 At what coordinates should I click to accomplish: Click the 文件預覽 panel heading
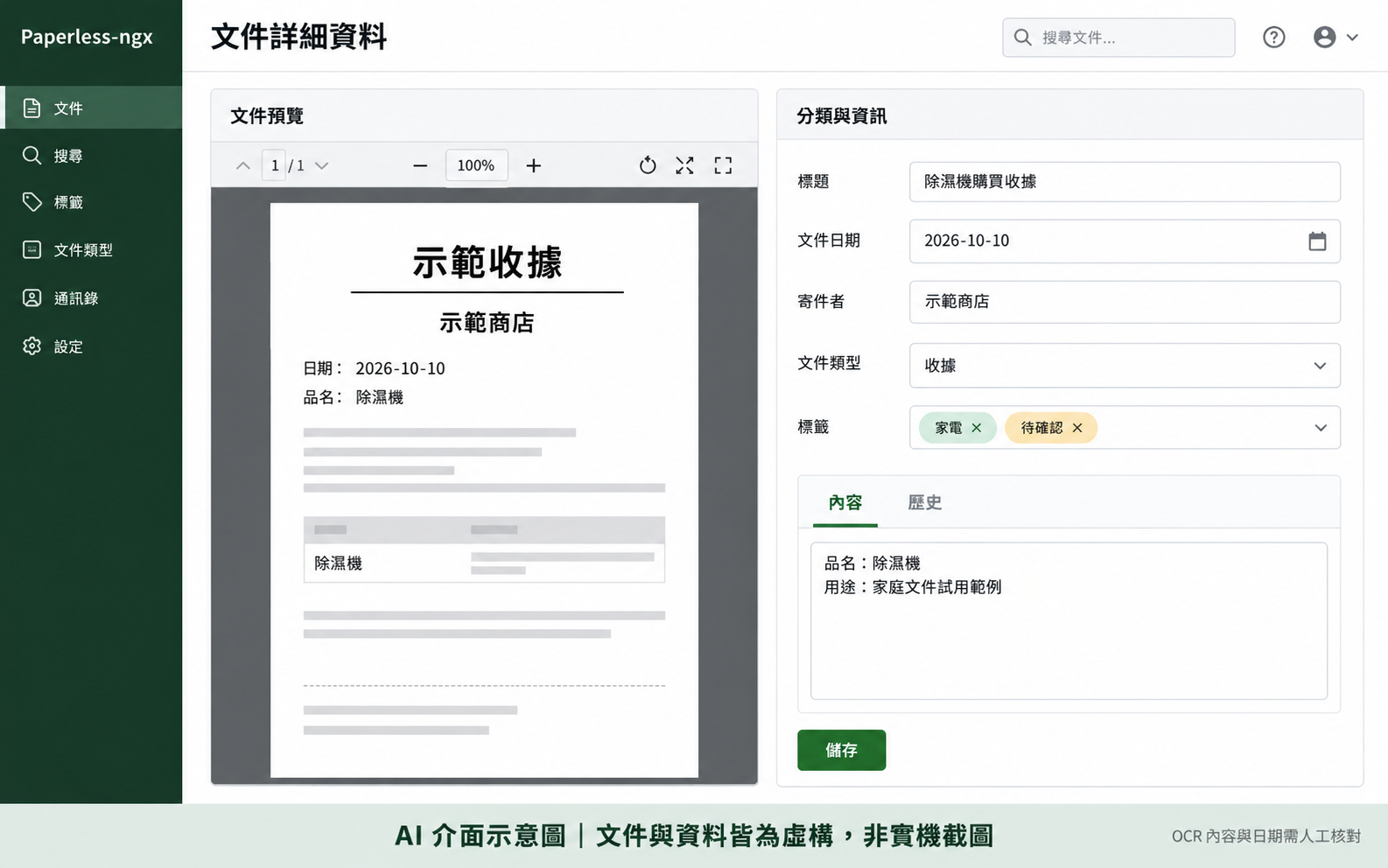click(x=267, y=115)
